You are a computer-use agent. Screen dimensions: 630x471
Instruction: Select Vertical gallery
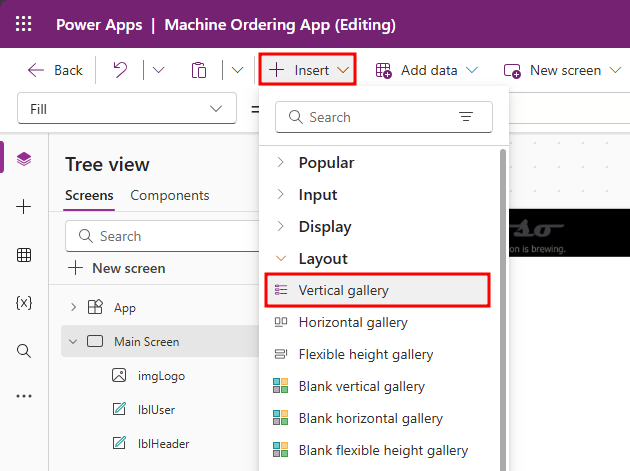point(377,290)
